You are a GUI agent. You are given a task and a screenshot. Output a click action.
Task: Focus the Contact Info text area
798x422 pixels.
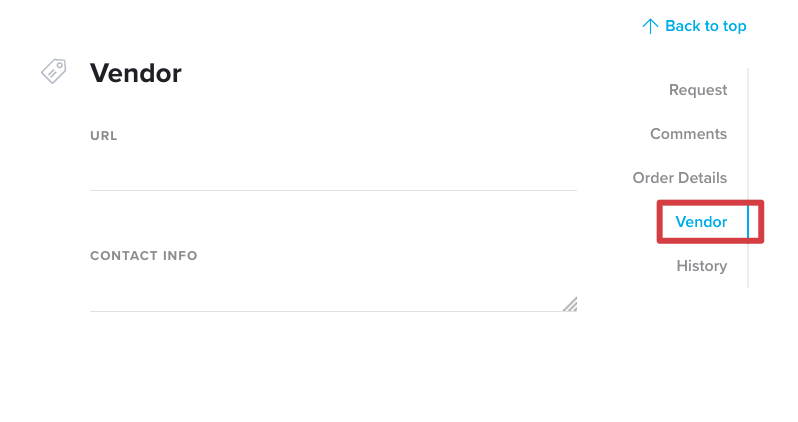tap(333, 292)
